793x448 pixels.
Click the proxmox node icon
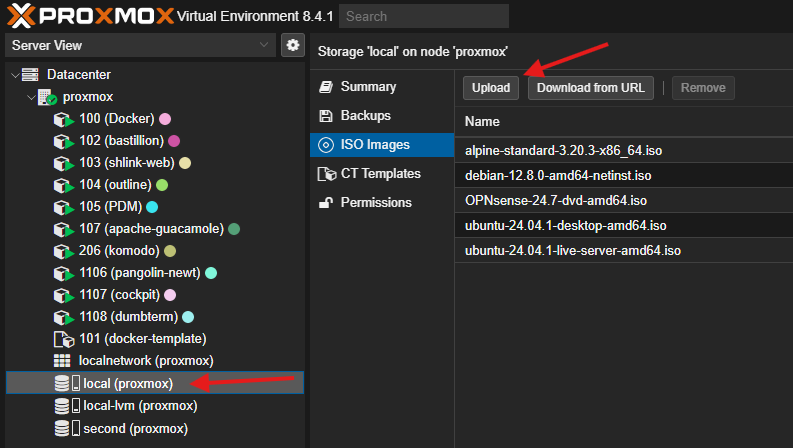48,97
